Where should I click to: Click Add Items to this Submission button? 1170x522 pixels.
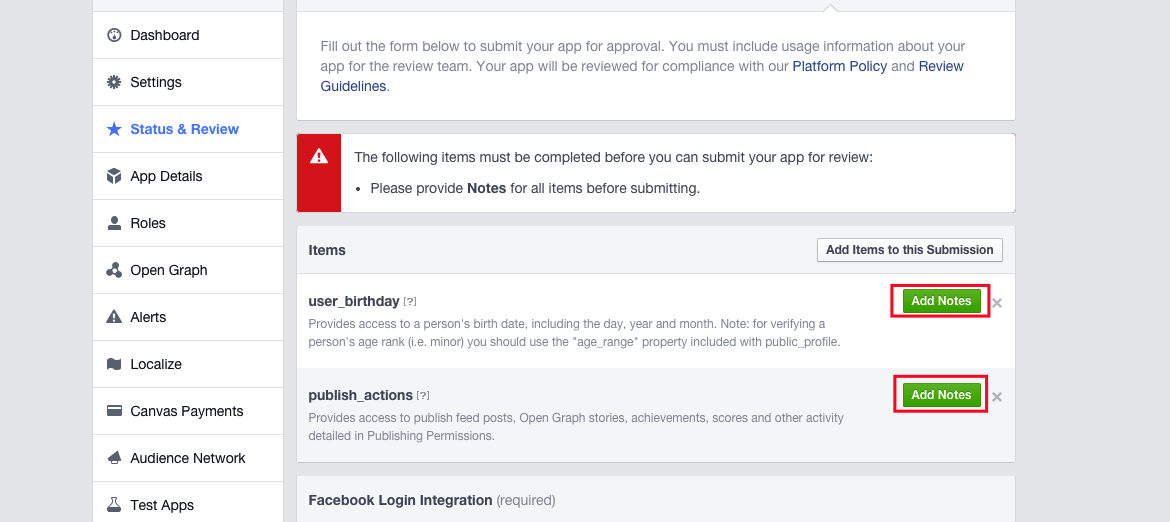coord(910,250)
